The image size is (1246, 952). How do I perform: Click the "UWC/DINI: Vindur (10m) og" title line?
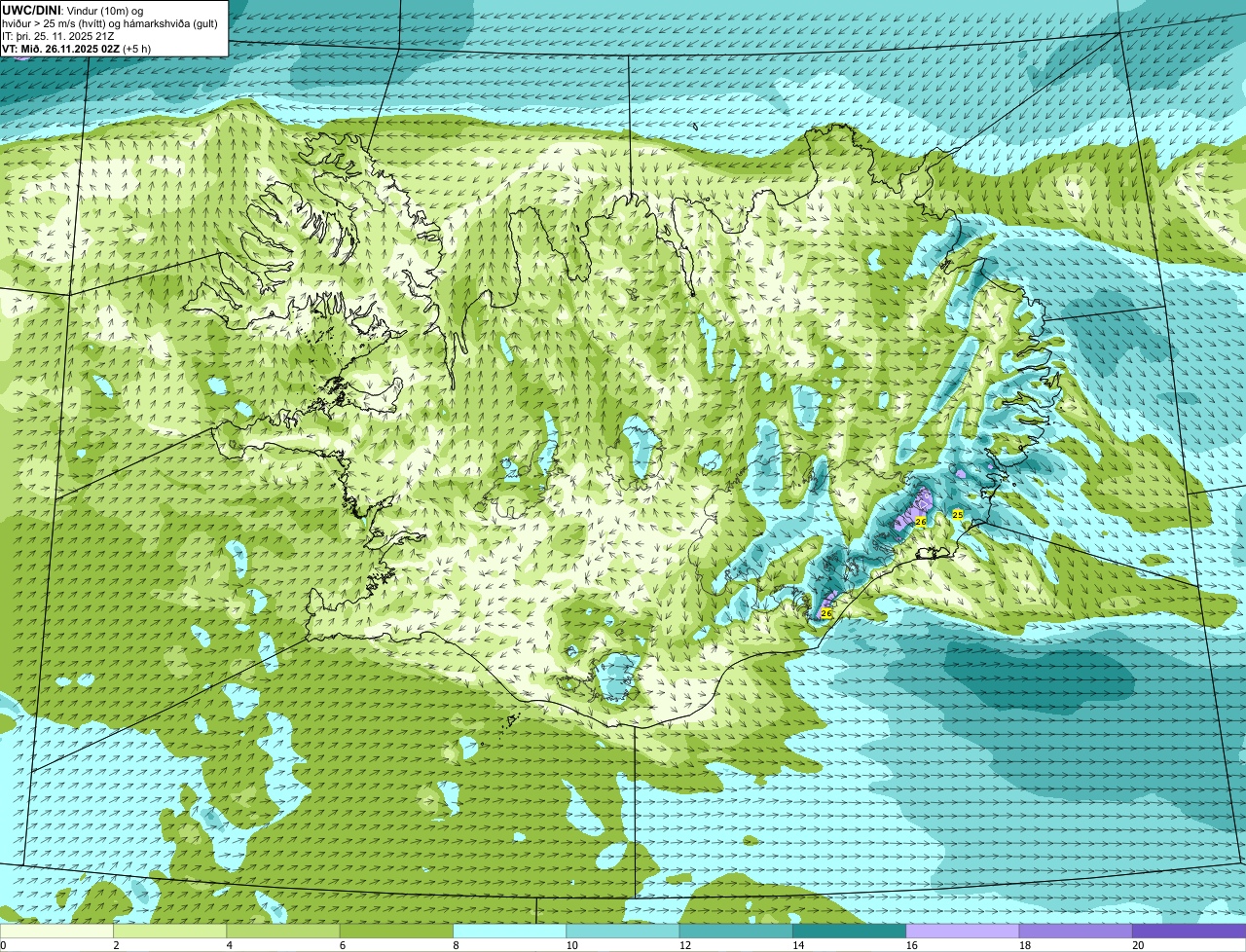73,10
